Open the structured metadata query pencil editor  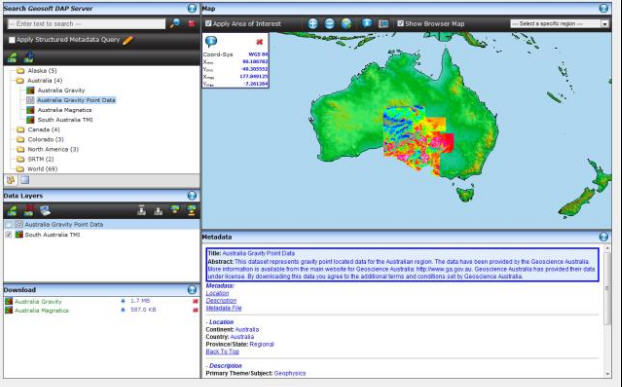point(128,40)
